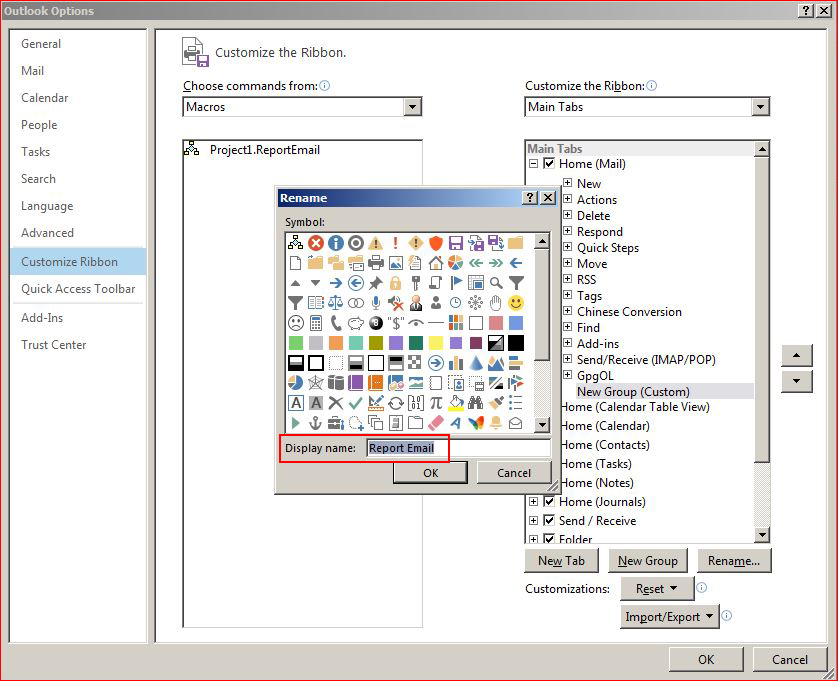Viewport: 838px width, 681px height.
Task: Choose the piggy bank symbol
Action: pyautogui.click(x=356, y=323)
